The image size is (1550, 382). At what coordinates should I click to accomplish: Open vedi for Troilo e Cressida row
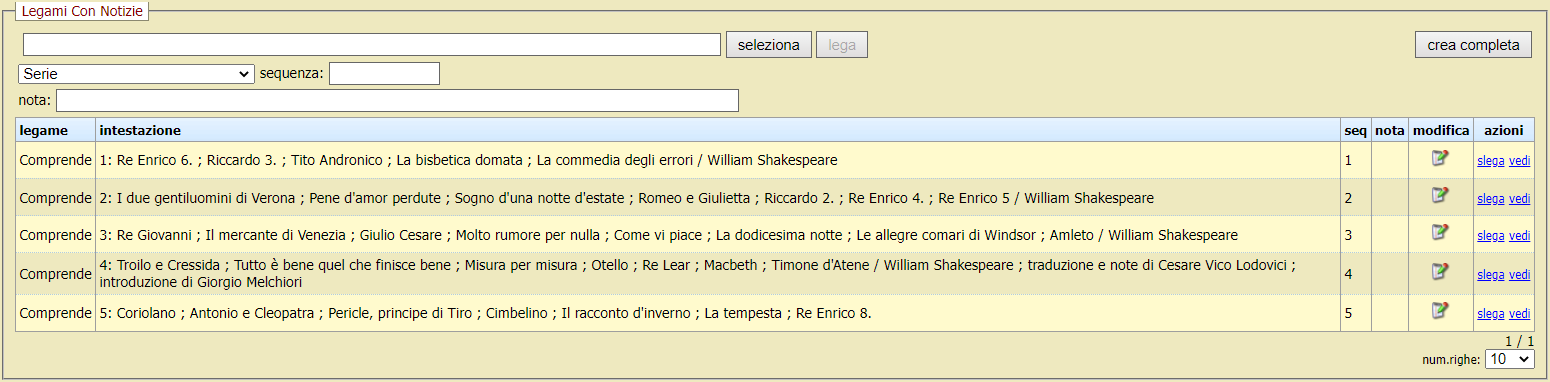[x=1520, y=275]
